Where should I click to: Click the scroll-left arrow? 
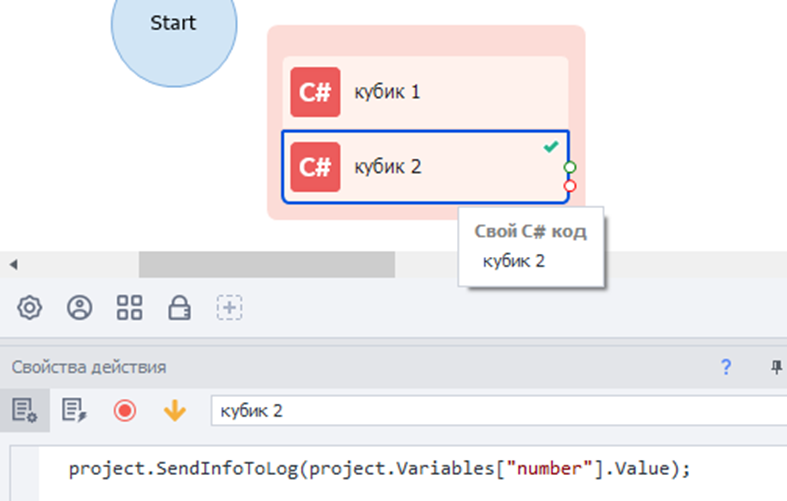(13, 264)
